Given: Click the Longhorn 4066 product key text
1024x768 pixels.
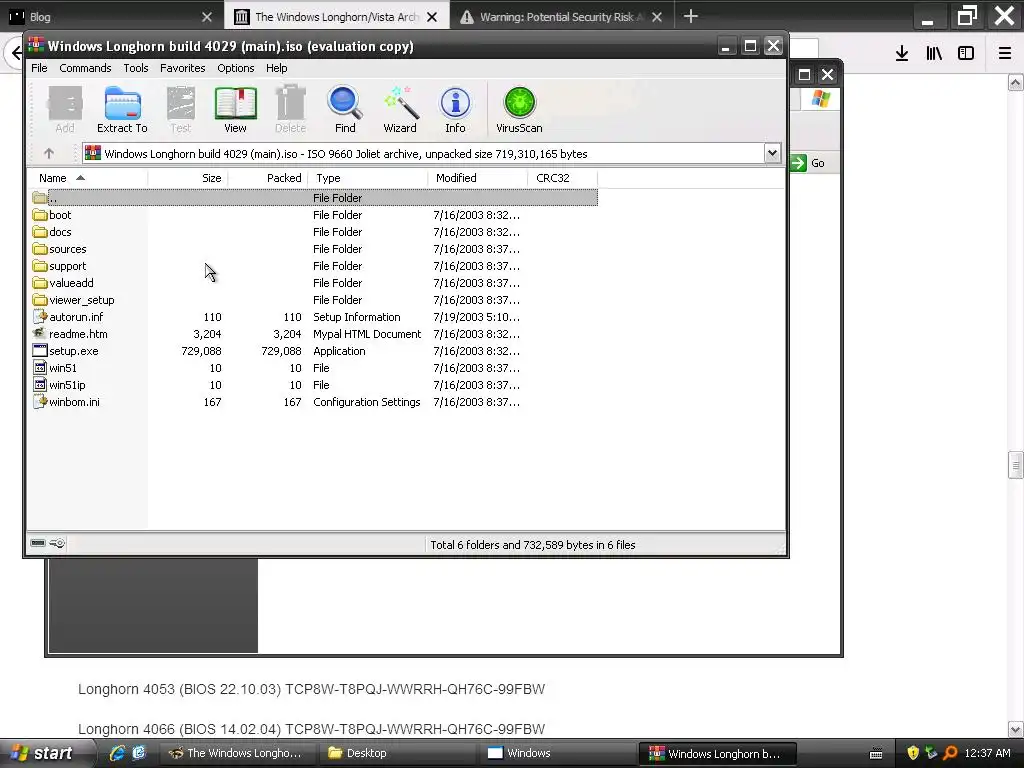Looking at the screenshot, I should 415,729.
